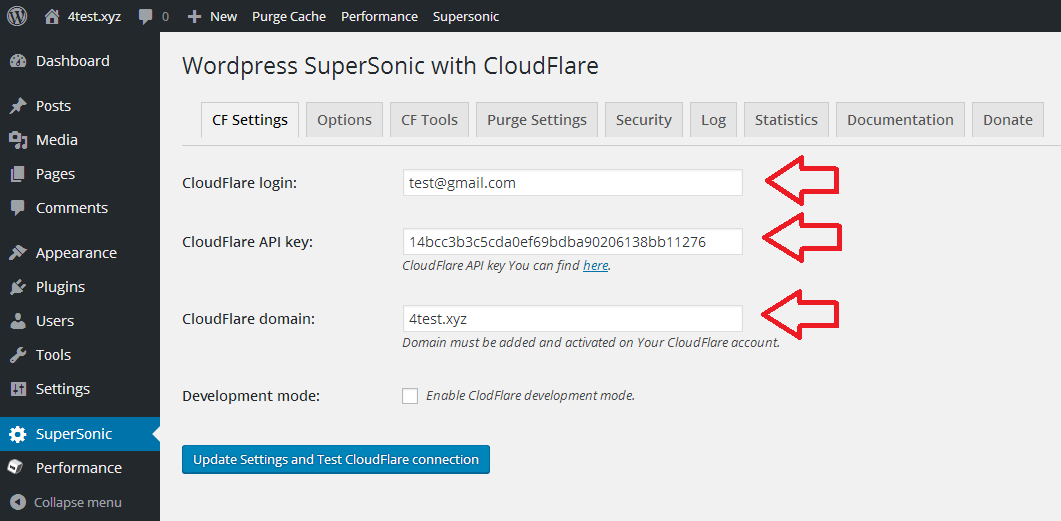Viewport: 1061px width, 521px height.
Task: Open the Purge Settings tab
Action: click(537, 120)
